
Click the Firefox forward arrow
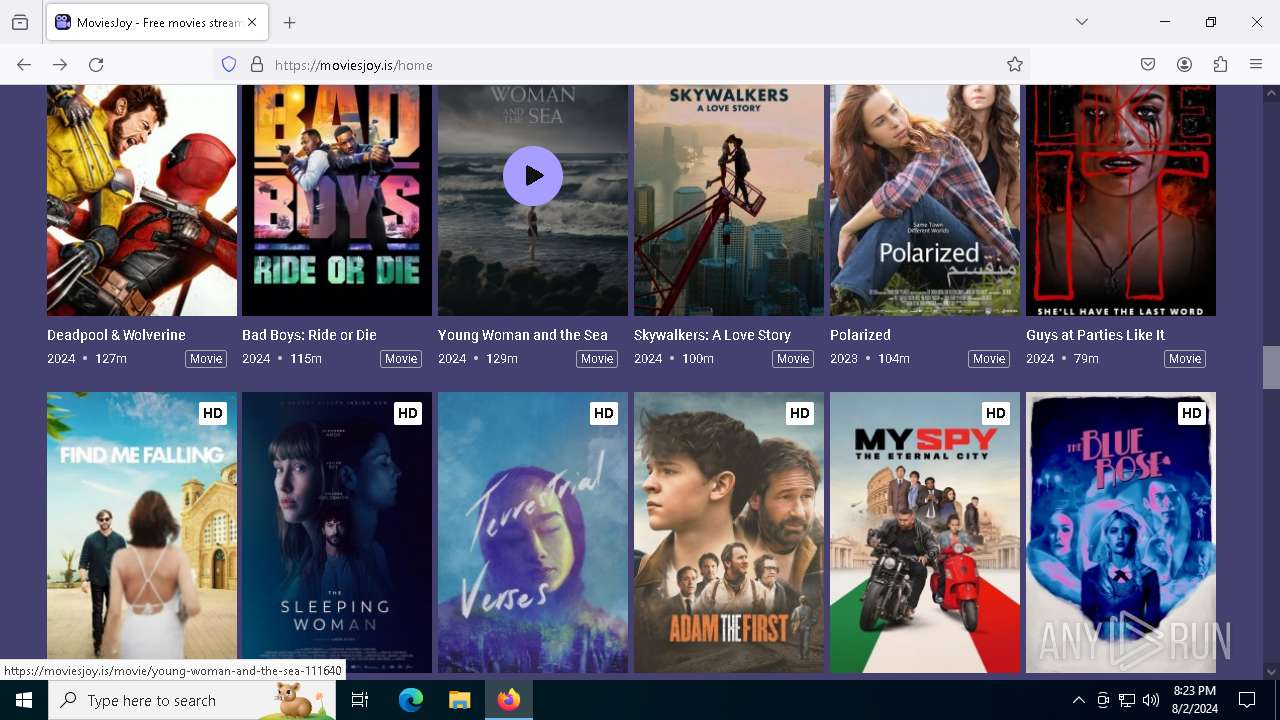pos(60,65)
